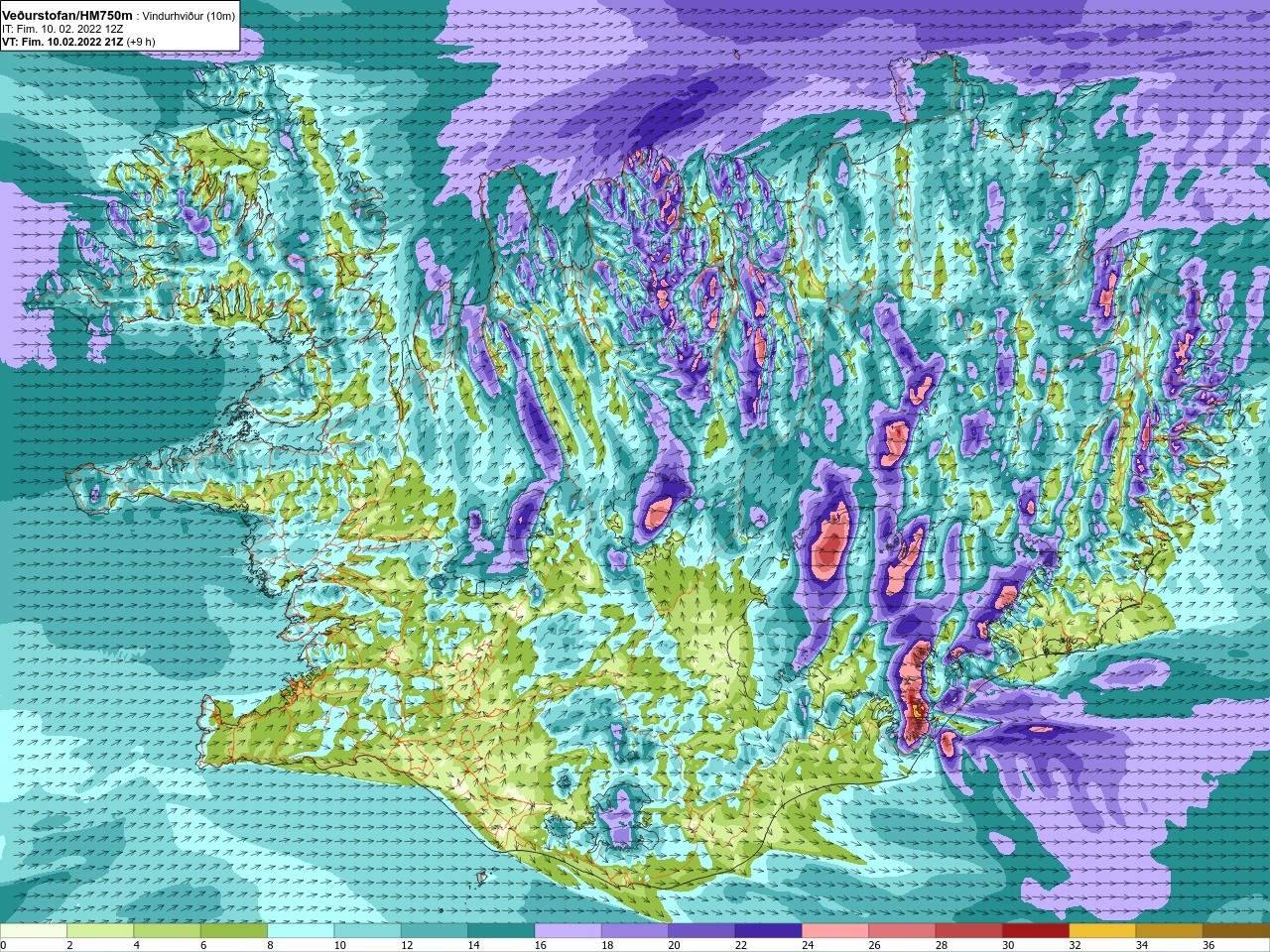Select the IT: Fim. 10. 02. 2022 12Z line
Viewport: 1270px width, 952px height.
coord(63,30)
